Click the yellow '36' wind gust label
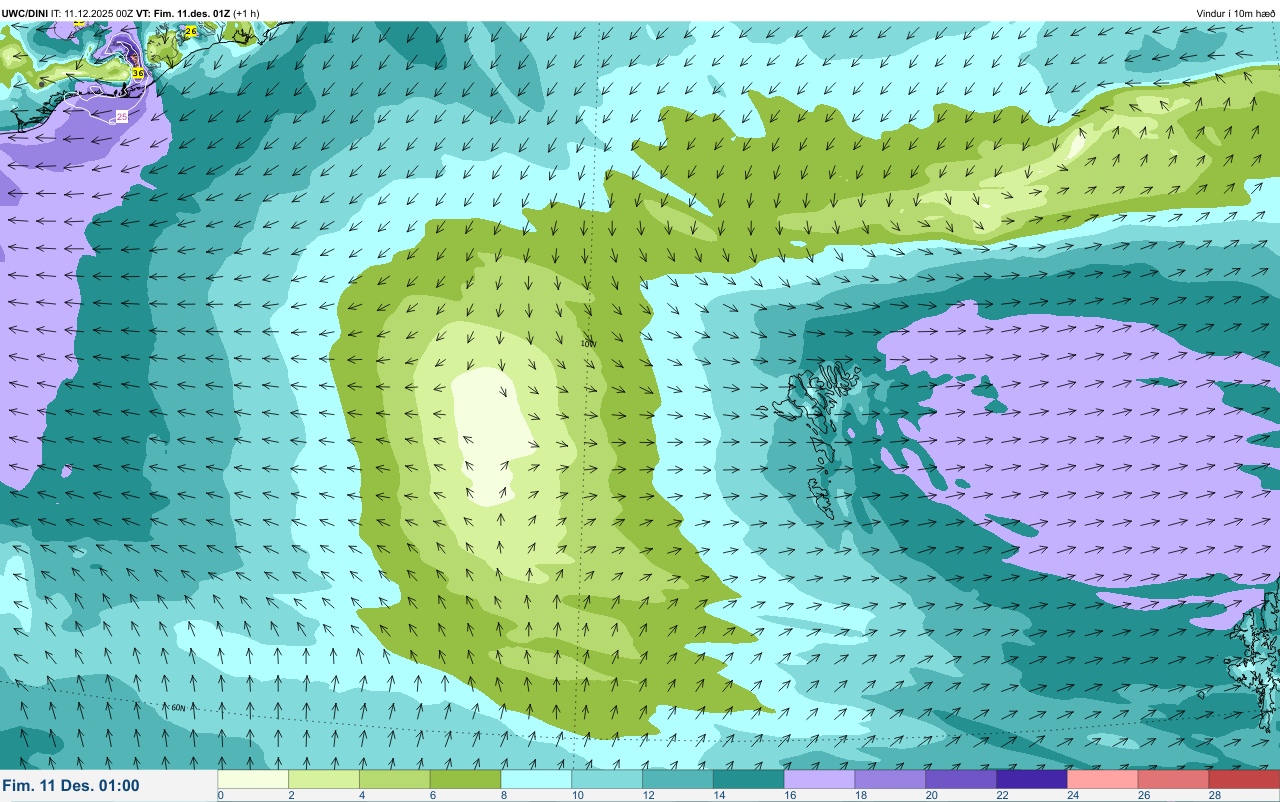This screenshot has height=802, width=1280. 138,73
